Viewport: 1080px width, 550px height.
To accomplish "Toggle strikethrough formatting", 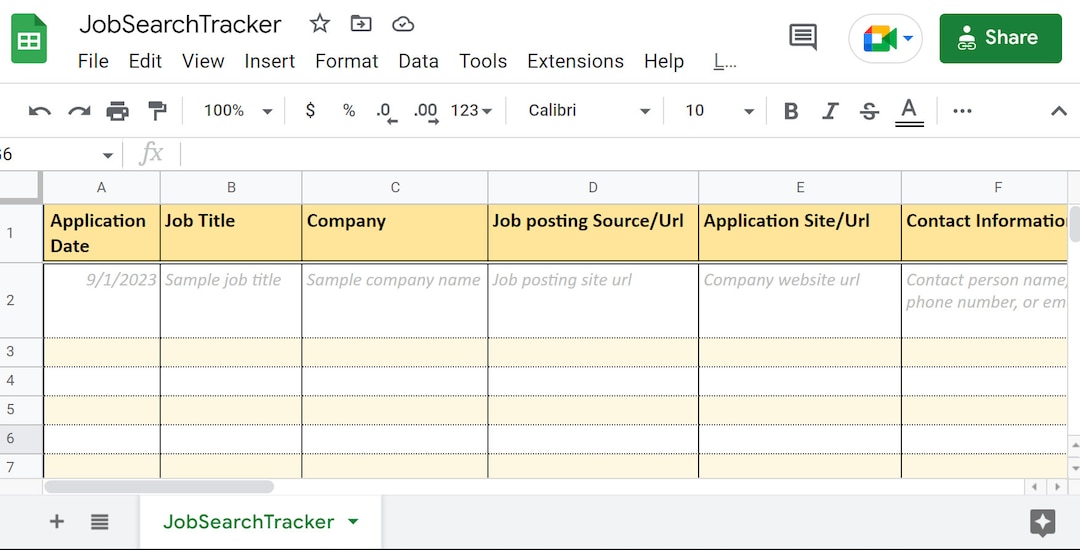I will click(870, 111).
